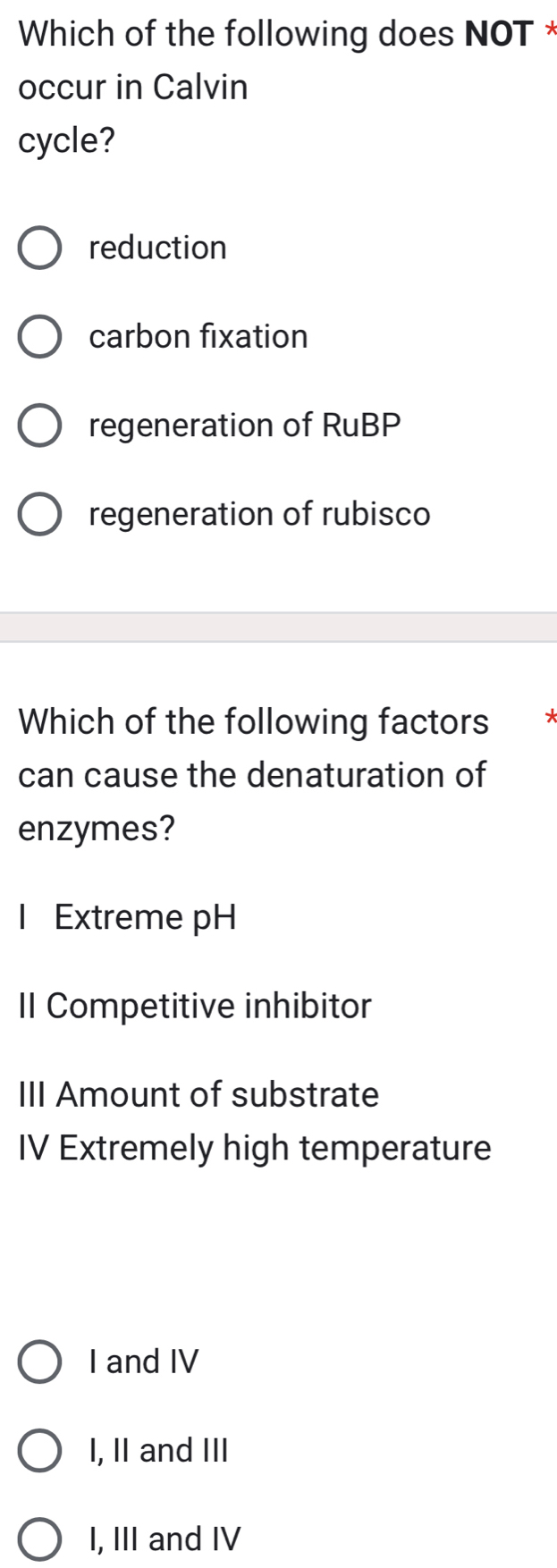
Task: Click the carbon fixation label text
Action: [x=198, y=336]
